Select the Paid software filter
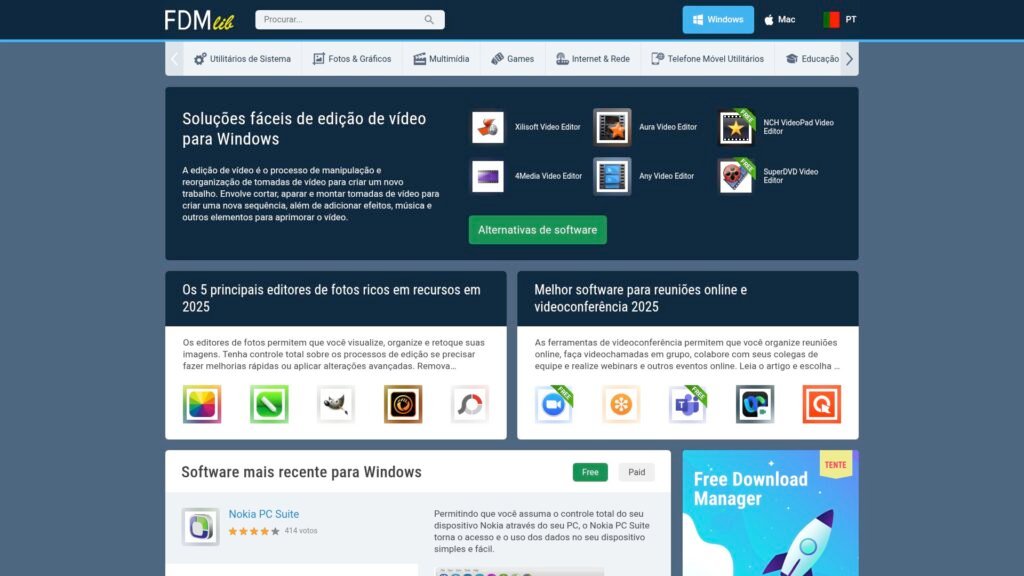This screenshot has height=576, width=1024. tap(637, 472)
